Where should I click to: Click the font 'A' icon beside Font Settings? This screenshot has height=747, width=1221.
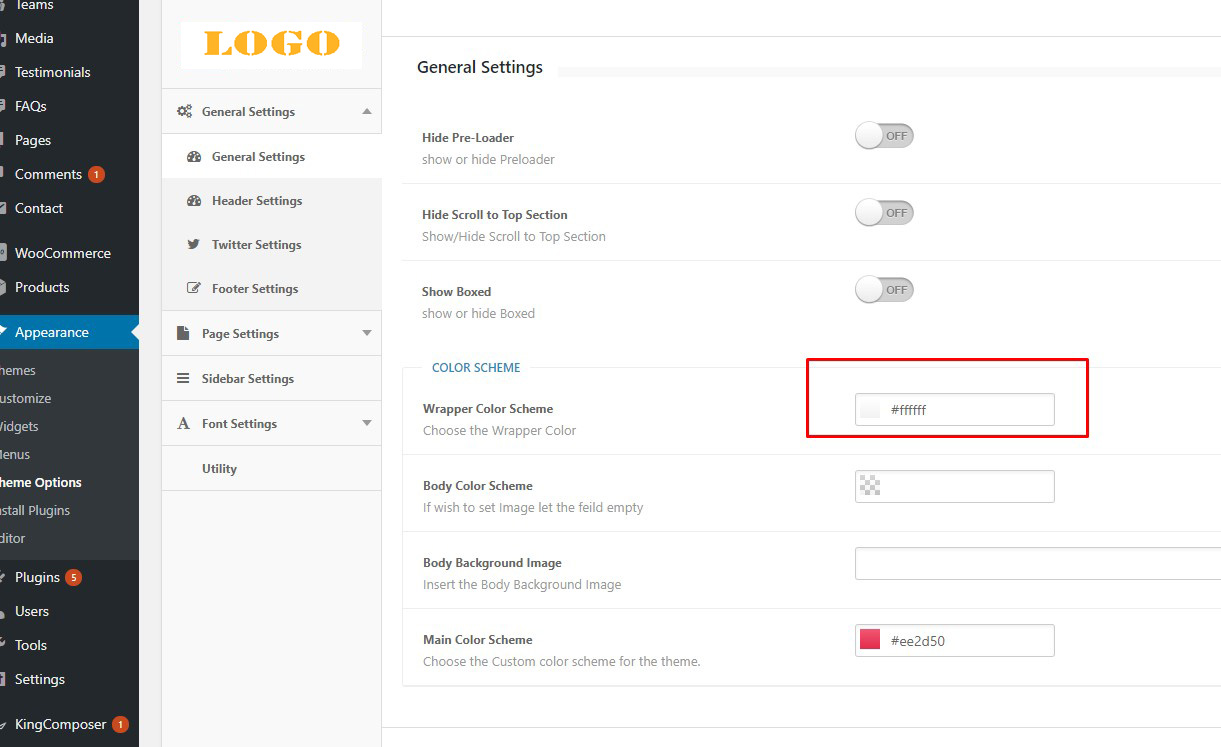183,424
